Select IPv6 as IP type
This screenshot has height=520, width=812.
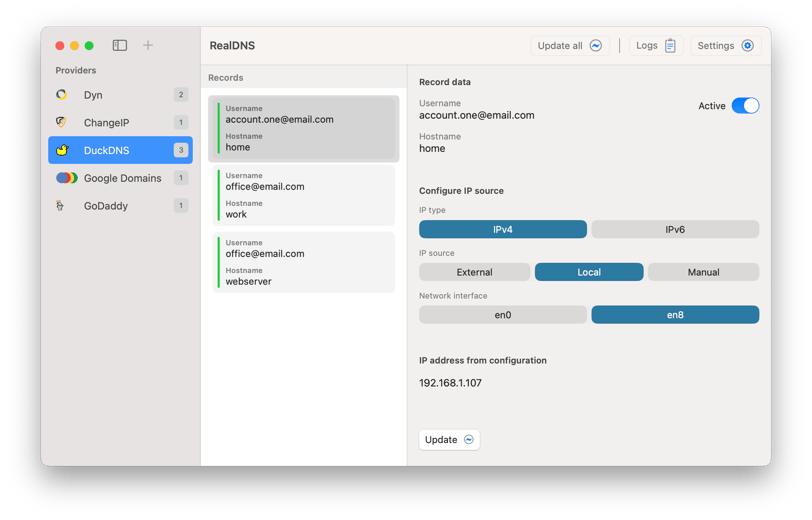click(675, 229)
